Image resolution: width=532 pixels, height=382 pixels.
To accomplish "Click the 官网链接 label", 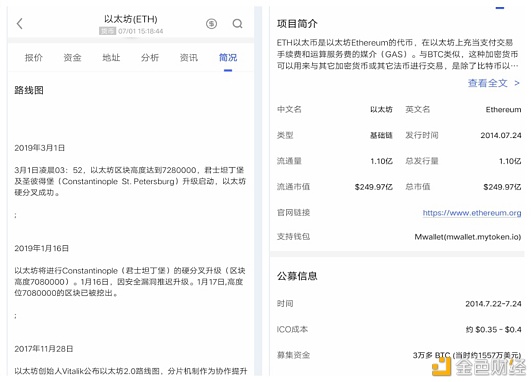I will pyautogui.click(x=293, y=213).
